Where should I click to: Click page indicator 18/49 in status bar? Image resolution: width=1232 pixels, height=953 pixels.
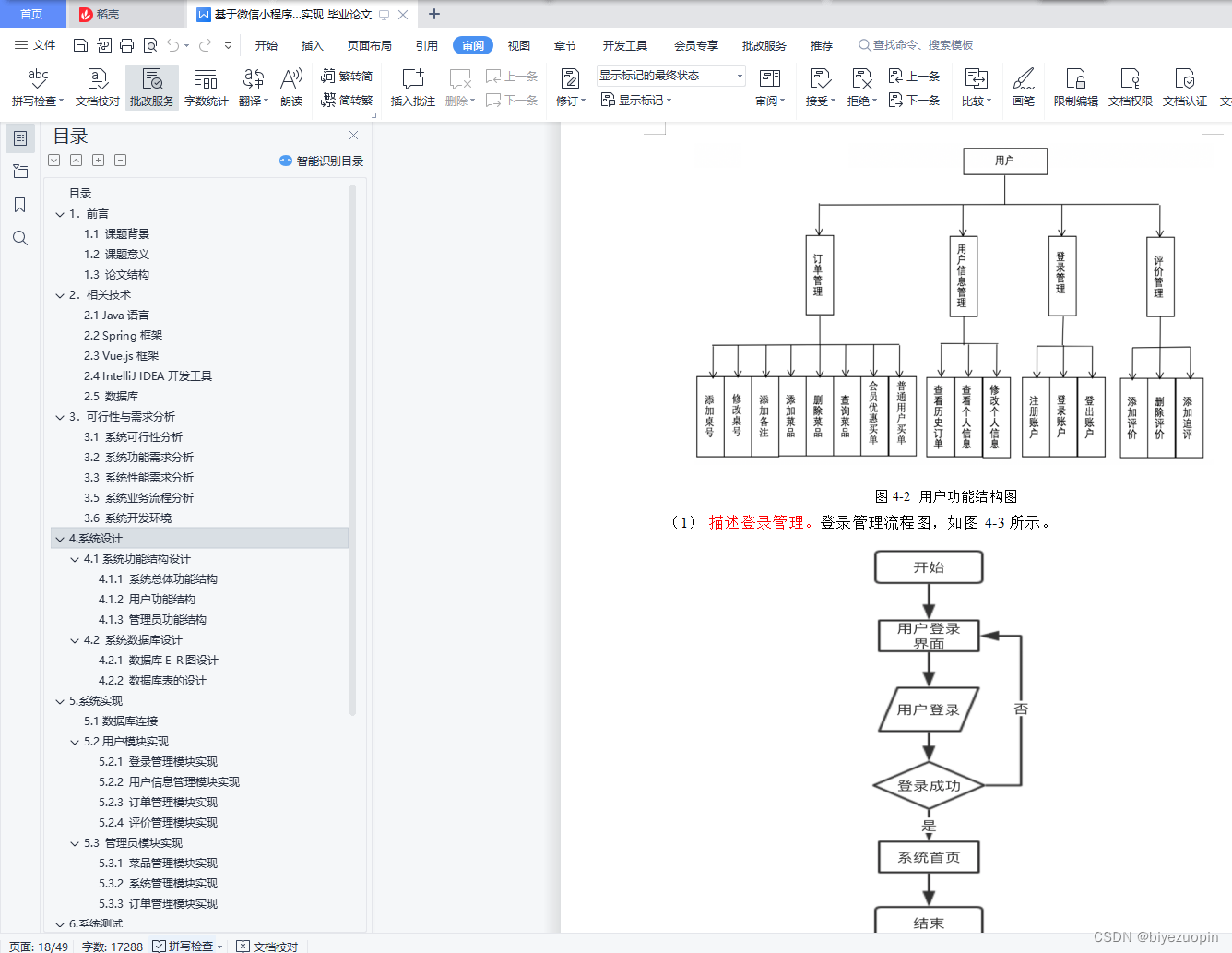point(39,947)
